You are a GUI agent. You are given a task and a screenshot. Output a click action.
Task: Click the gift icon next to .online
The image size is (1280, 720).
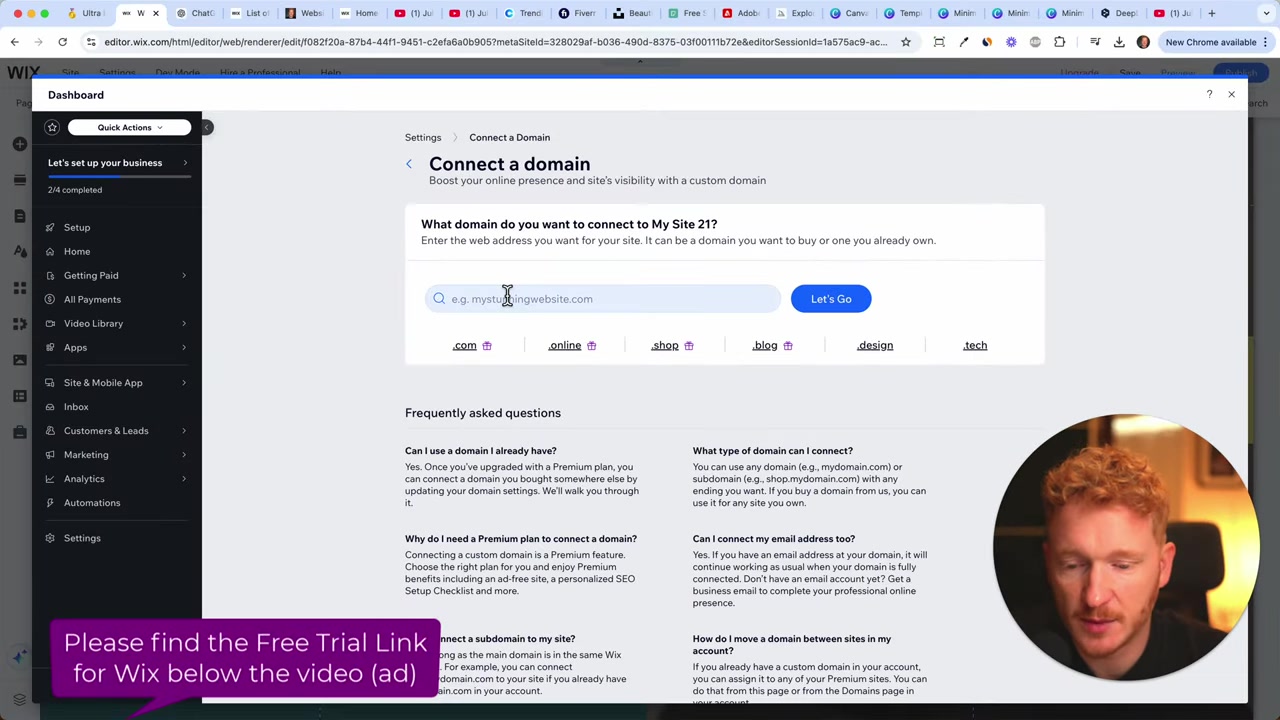[591, 346]
